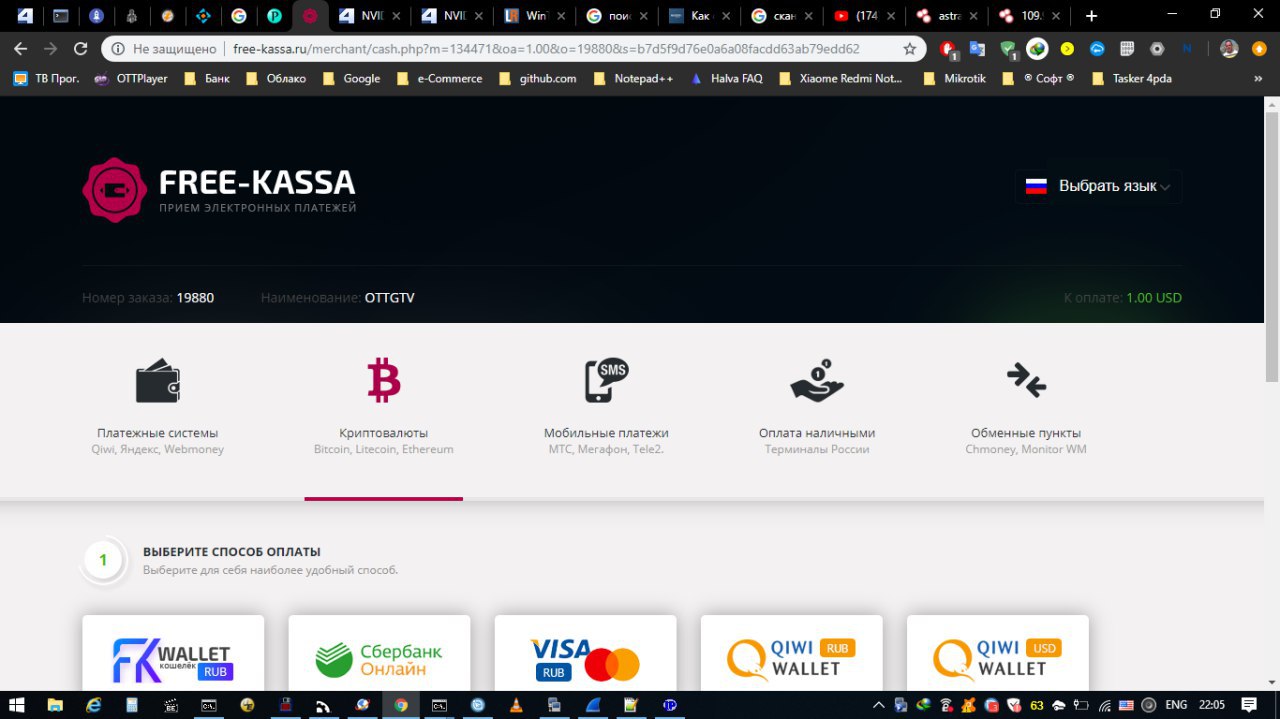Image resolution: width=1280 pixels, height=719 pixels.
Task: Open the Chrome profile avatar
Action: pyautogui.click(x=1230, y=49)
